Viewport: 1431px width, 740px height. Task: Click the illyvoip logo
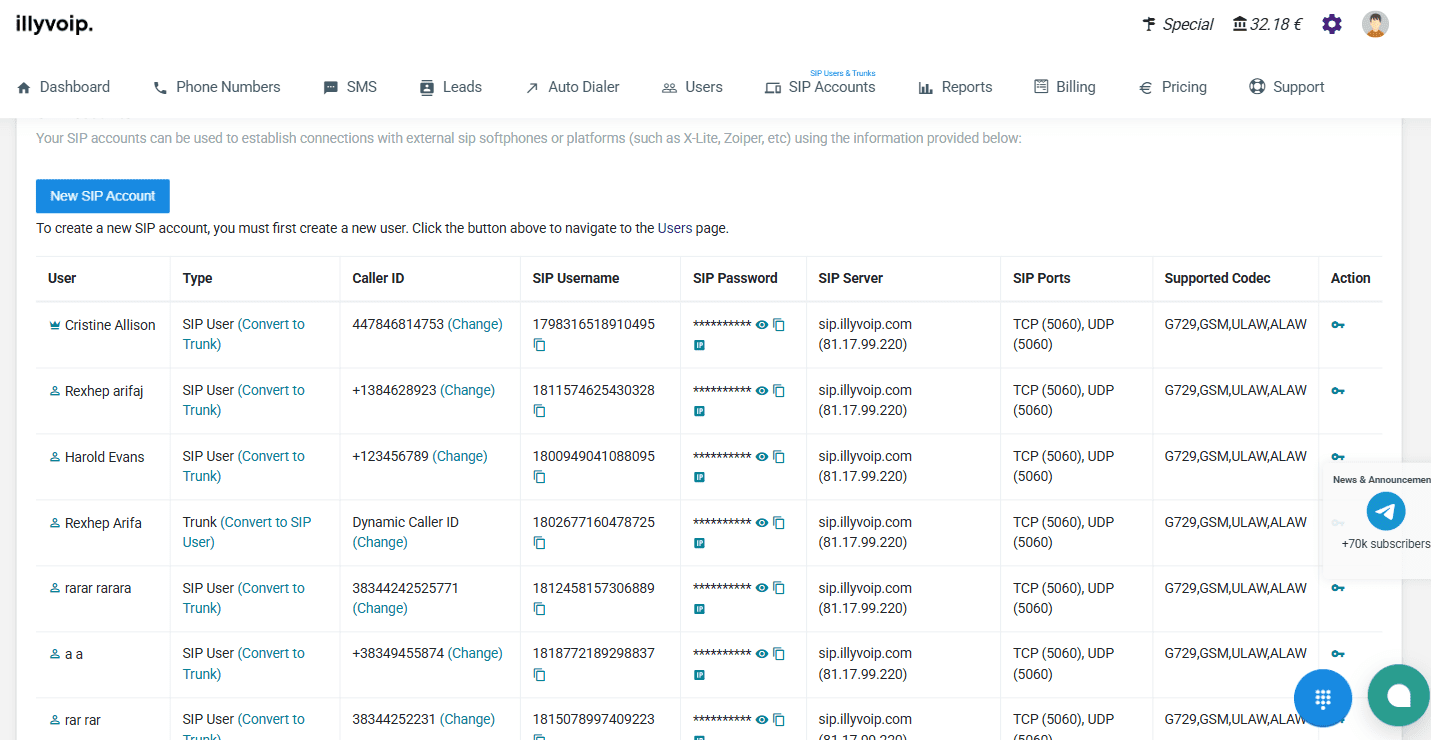(x=54, y=24)
